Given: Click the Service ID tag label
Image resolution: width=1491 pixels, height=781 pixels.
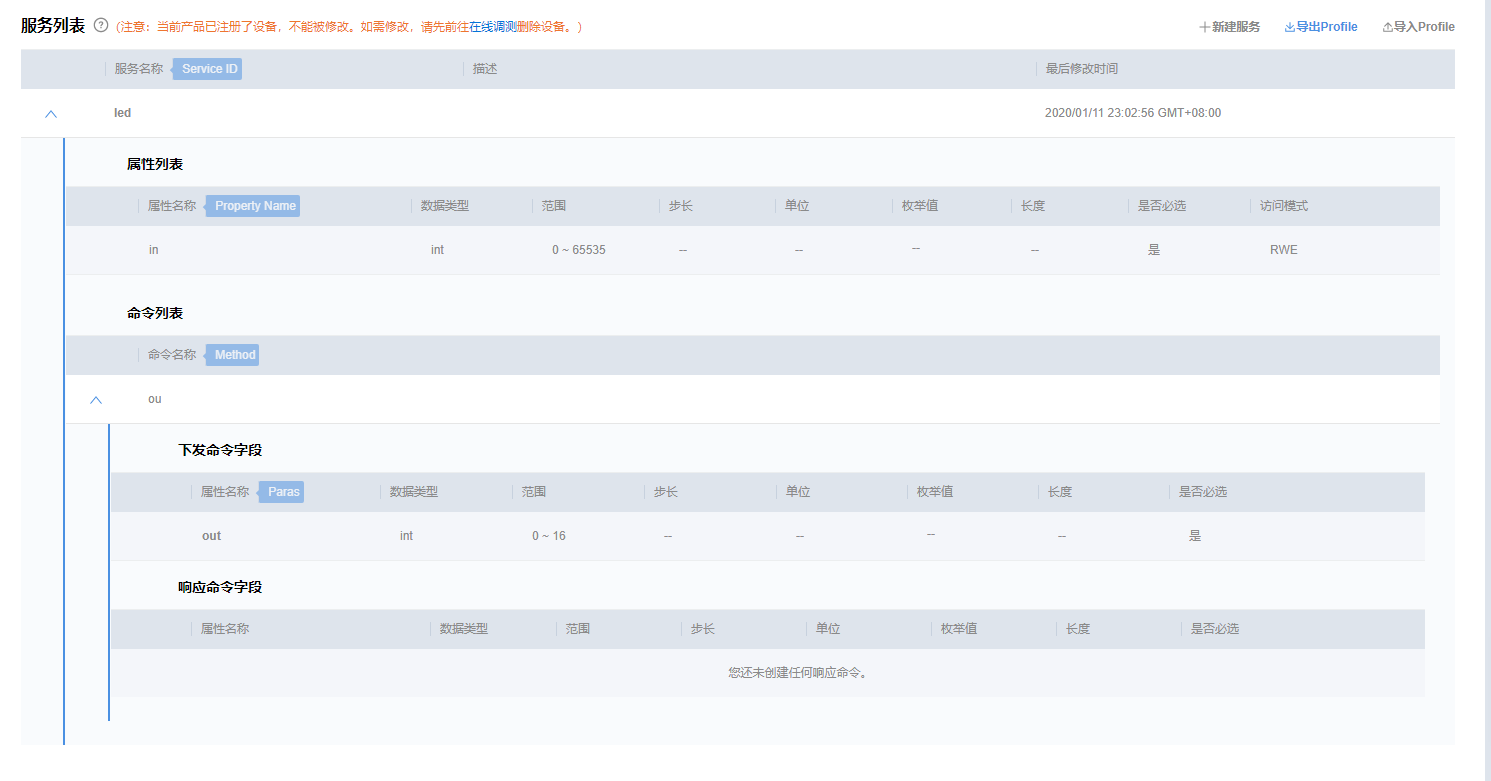Looking at the screenshot, I should [209, 69].
